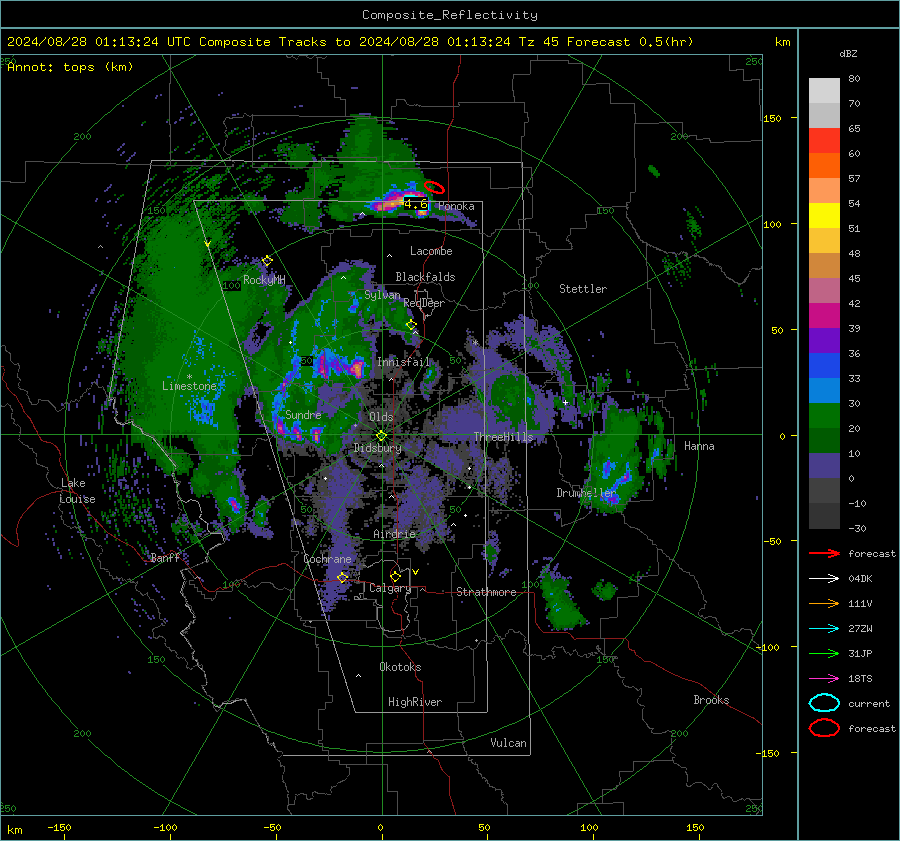
Task: Click the yellow diamond marker near RockyMH
Action: pyautogui.click(x=267, y=261)
